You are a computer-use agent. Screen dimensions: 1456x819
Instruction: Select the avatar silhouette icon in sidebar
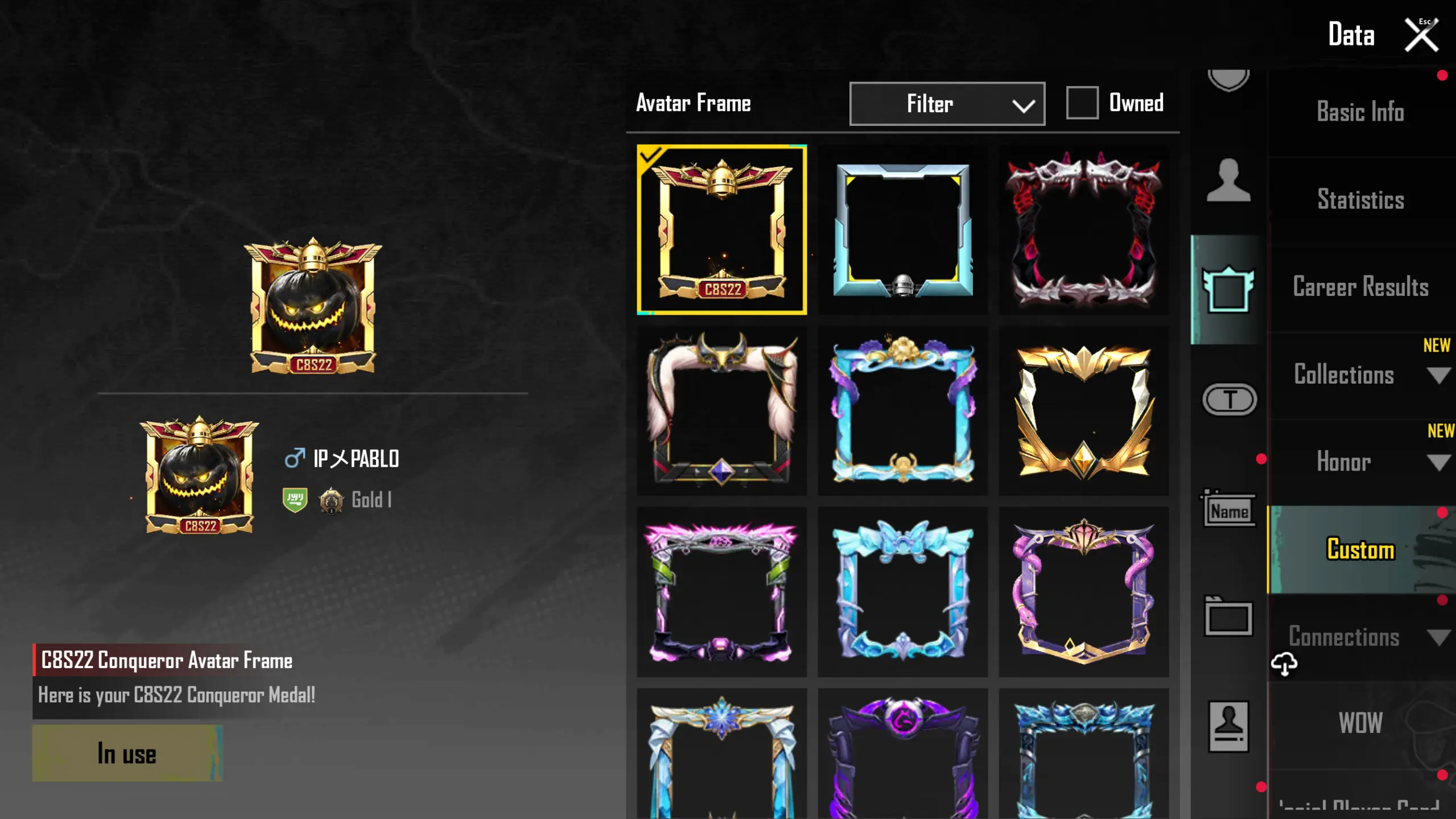click(x=1228, y=180)
